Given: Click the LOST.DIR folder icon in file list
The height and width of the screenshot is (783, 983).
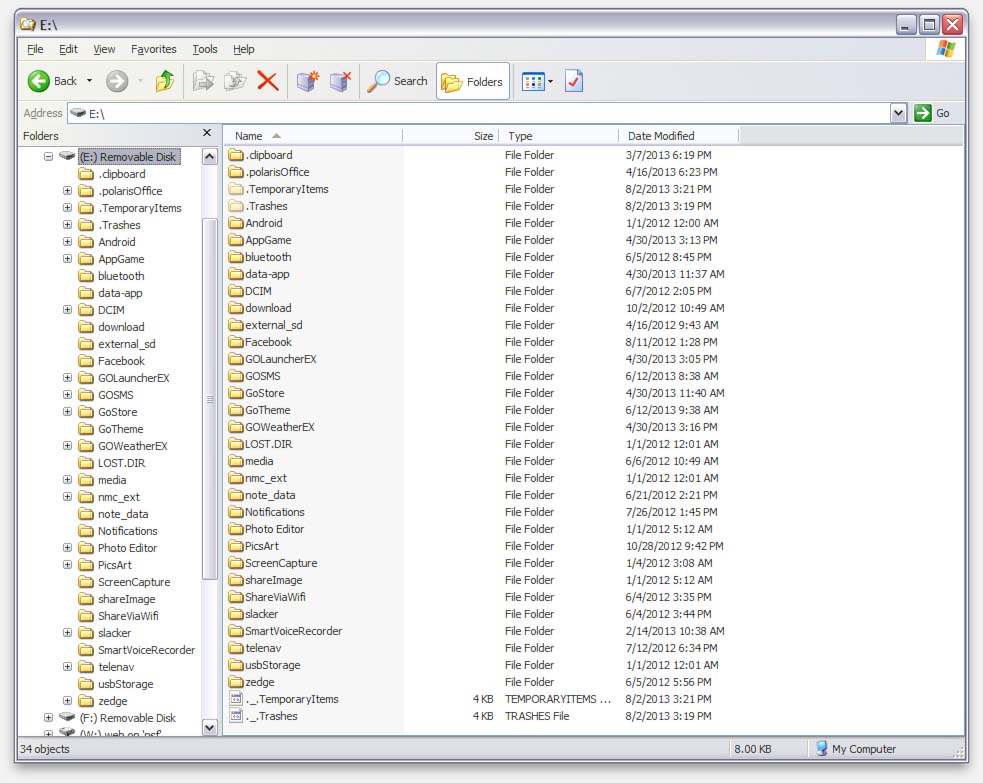Looking at the screenshot, I should coord(236,444).
